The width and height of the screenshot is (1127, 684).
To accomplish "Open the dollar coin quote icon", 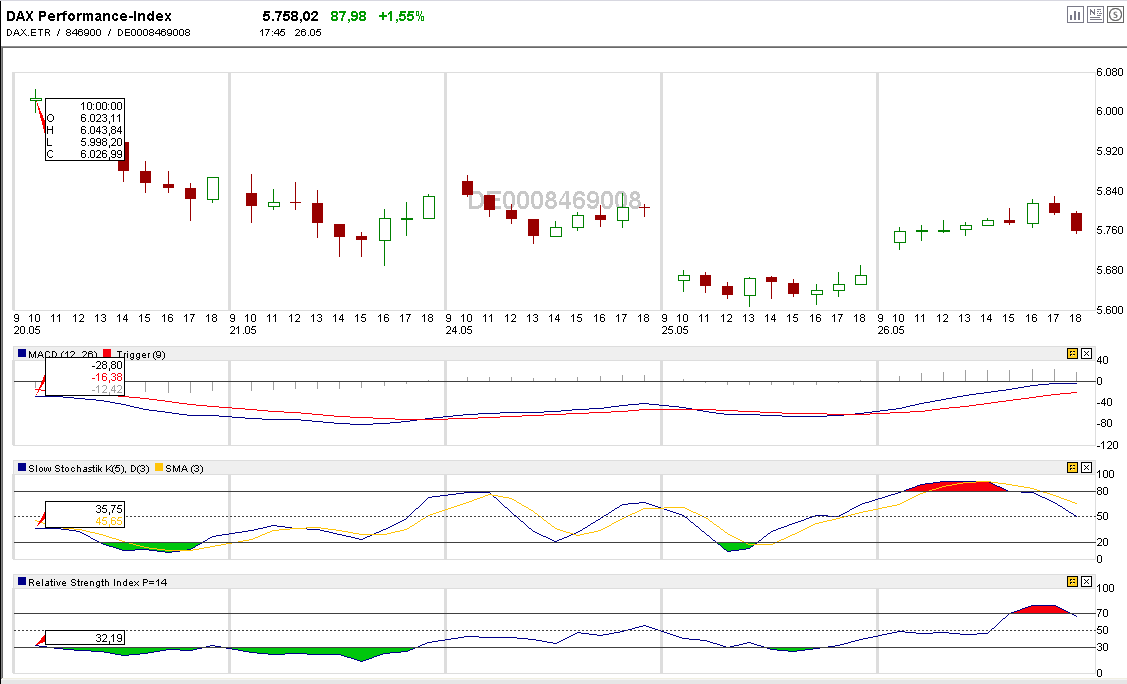I will coord(1116,14).
